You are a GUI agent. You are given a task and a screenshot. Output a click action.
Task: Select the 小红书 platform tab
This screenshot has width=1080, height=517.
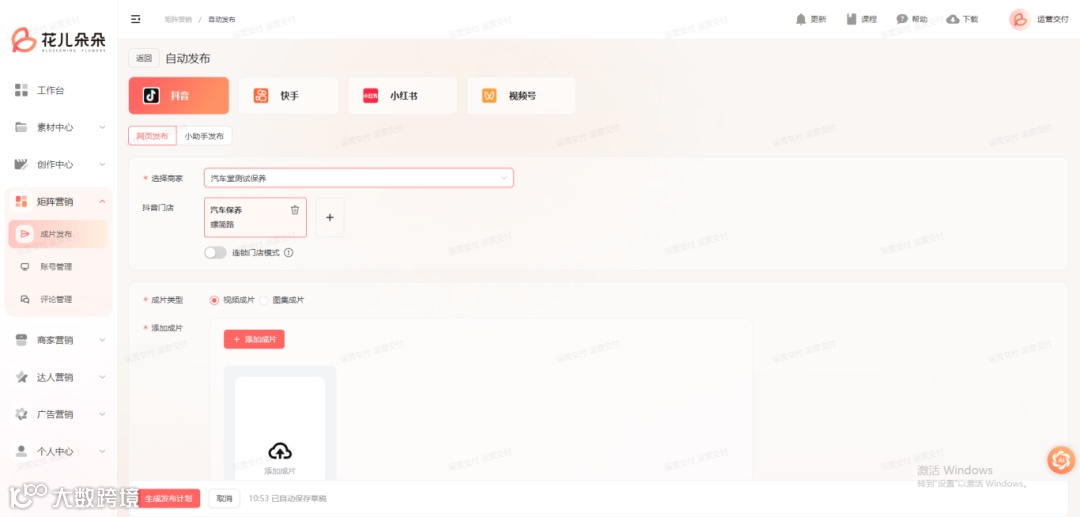click(402, 96)
